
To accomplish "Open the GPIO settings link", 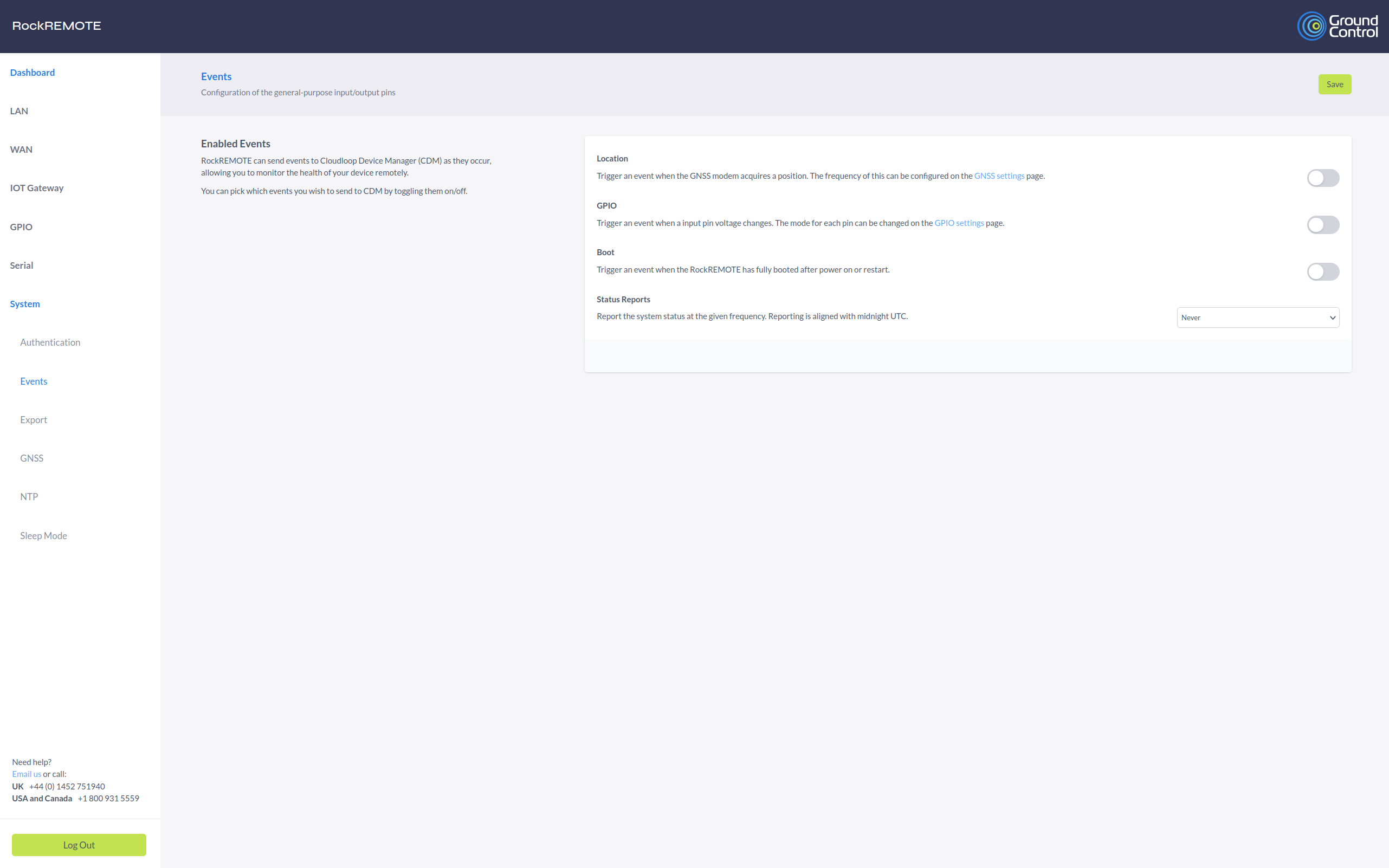I will [958, 223].
